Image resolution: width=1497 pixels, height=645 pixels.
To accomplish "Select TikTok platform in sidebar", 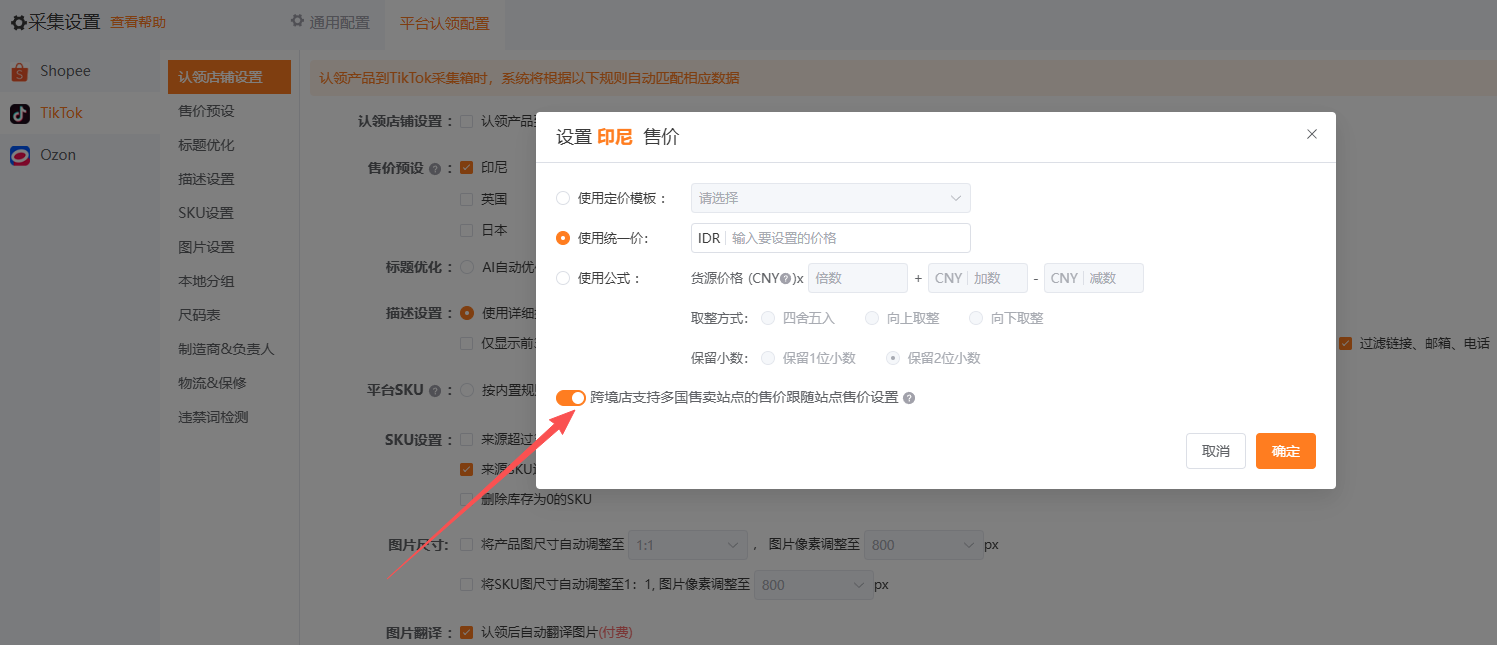I will (80, 114).
